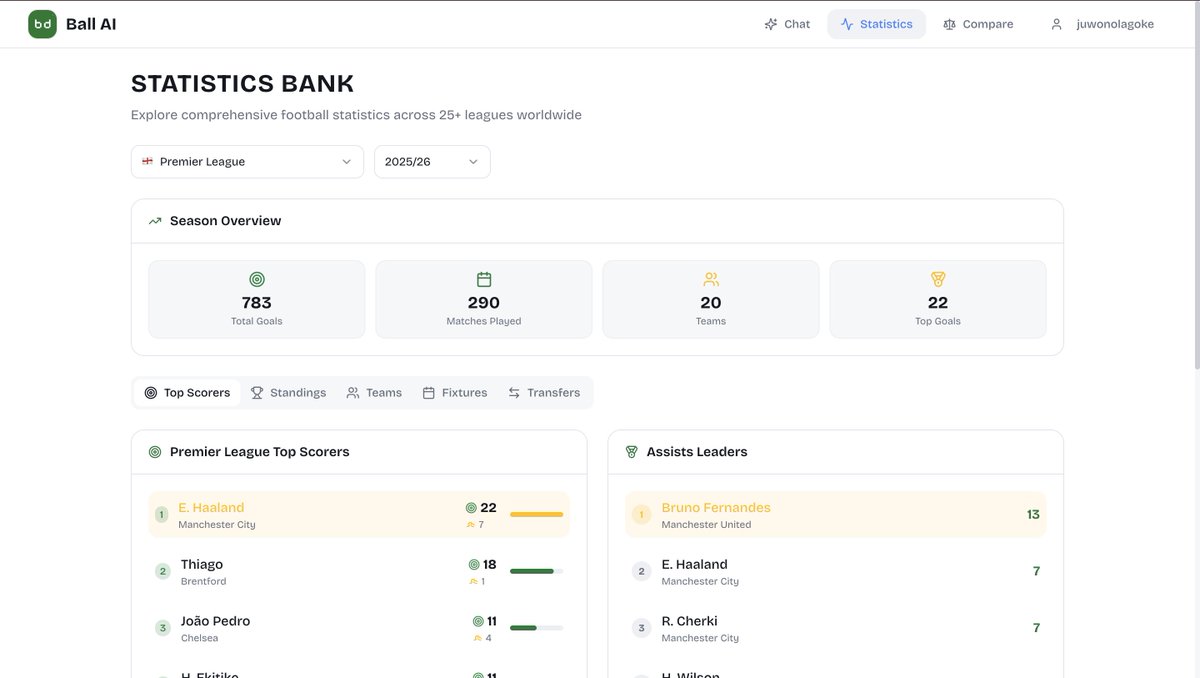Click Haaland's assists icon beside 7

point(471,525)
